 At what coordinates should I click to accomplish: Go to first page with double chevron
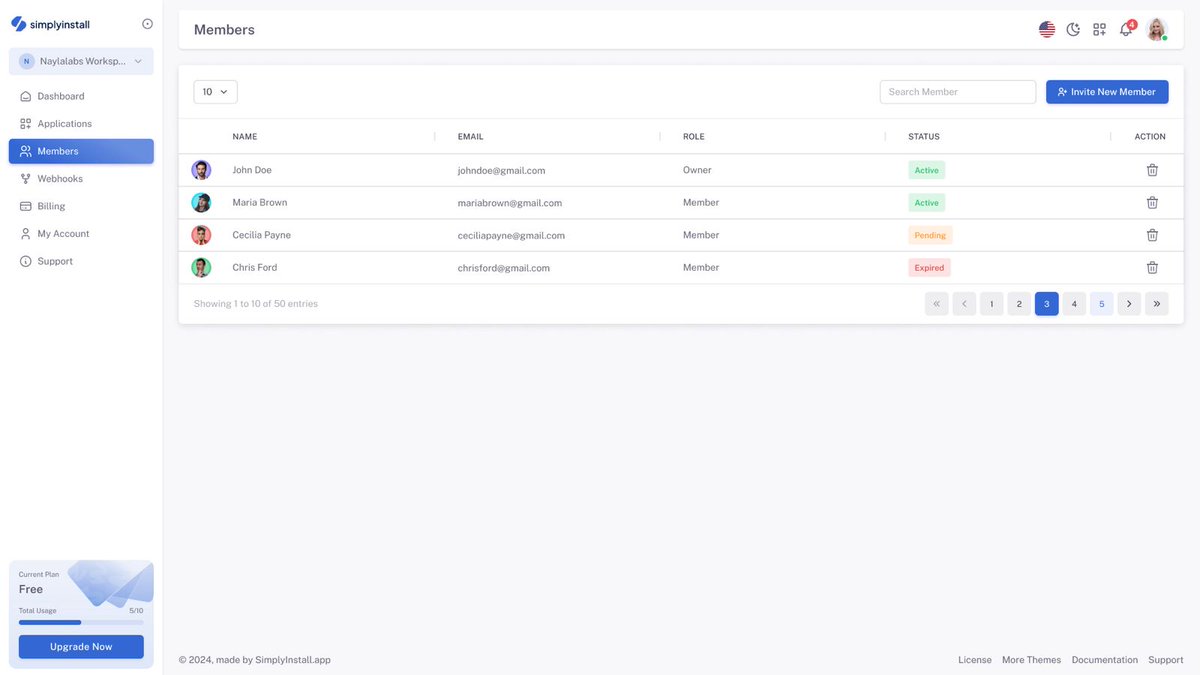click(x=937, y=304)
